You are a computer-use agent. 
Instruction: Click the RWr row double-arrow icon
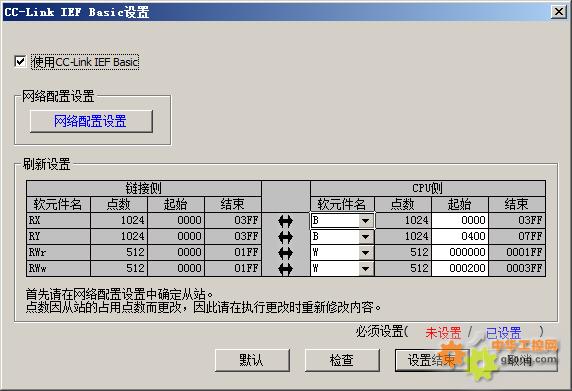click(285, 253)
